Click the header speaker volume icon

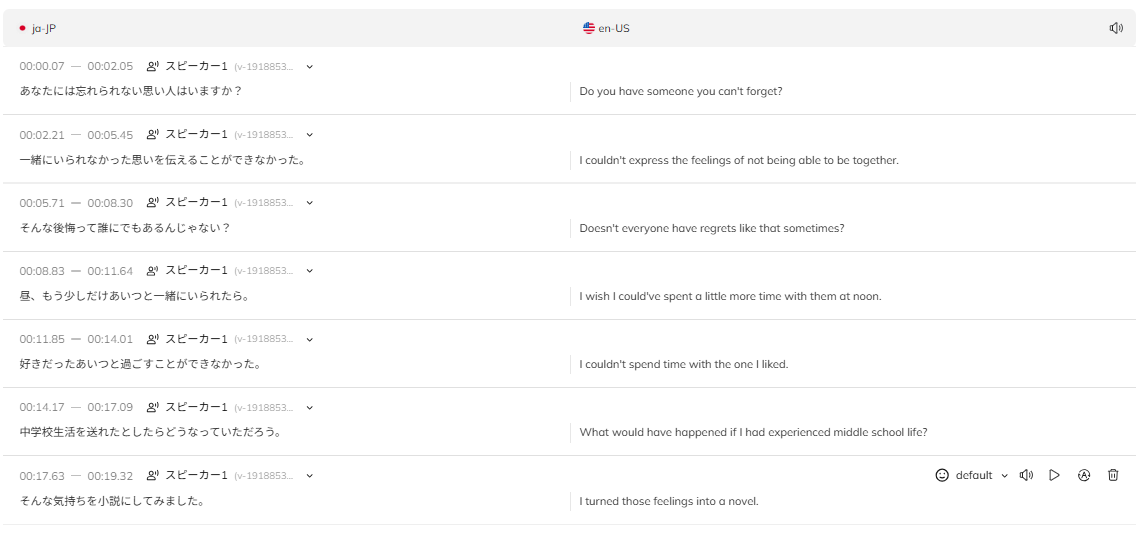(x=1115, y=28)
